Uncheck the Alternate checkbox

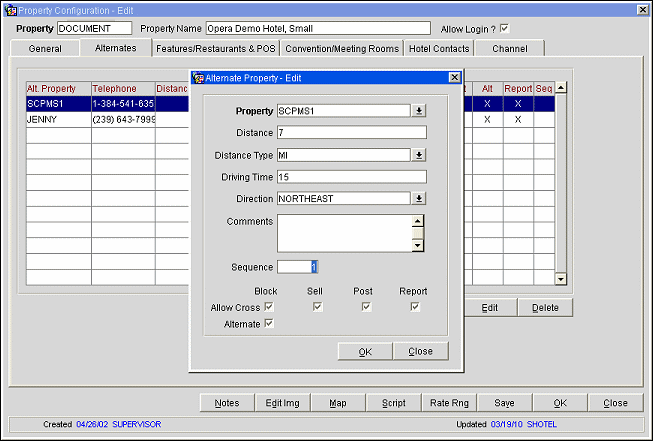tap(267, 324)
